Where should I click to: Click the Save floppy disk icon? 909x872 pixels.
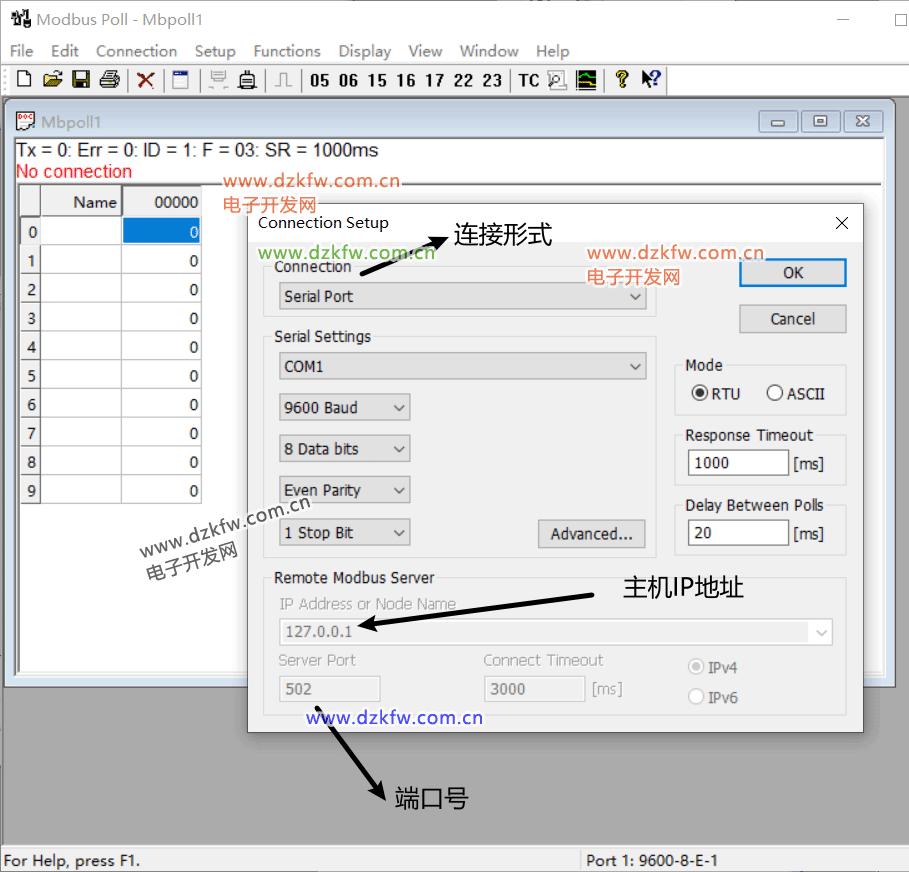click(81, 80)
